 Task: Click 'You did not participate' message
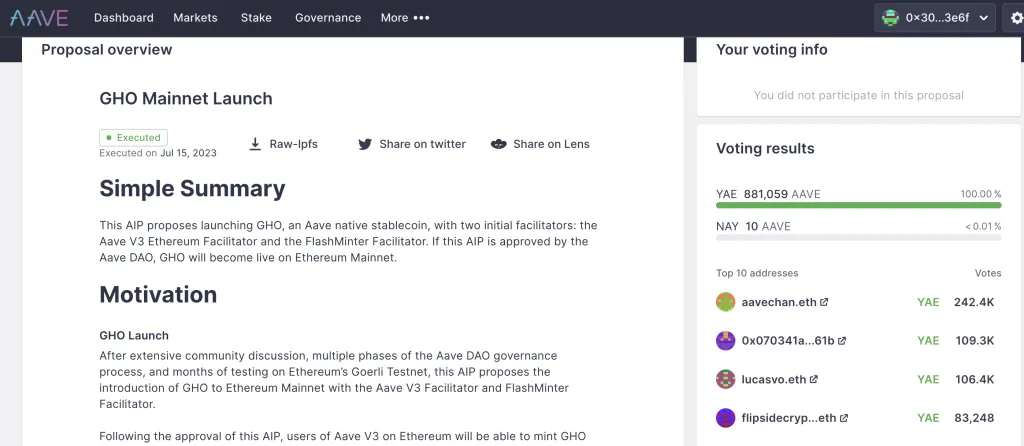tap(858, 95)
